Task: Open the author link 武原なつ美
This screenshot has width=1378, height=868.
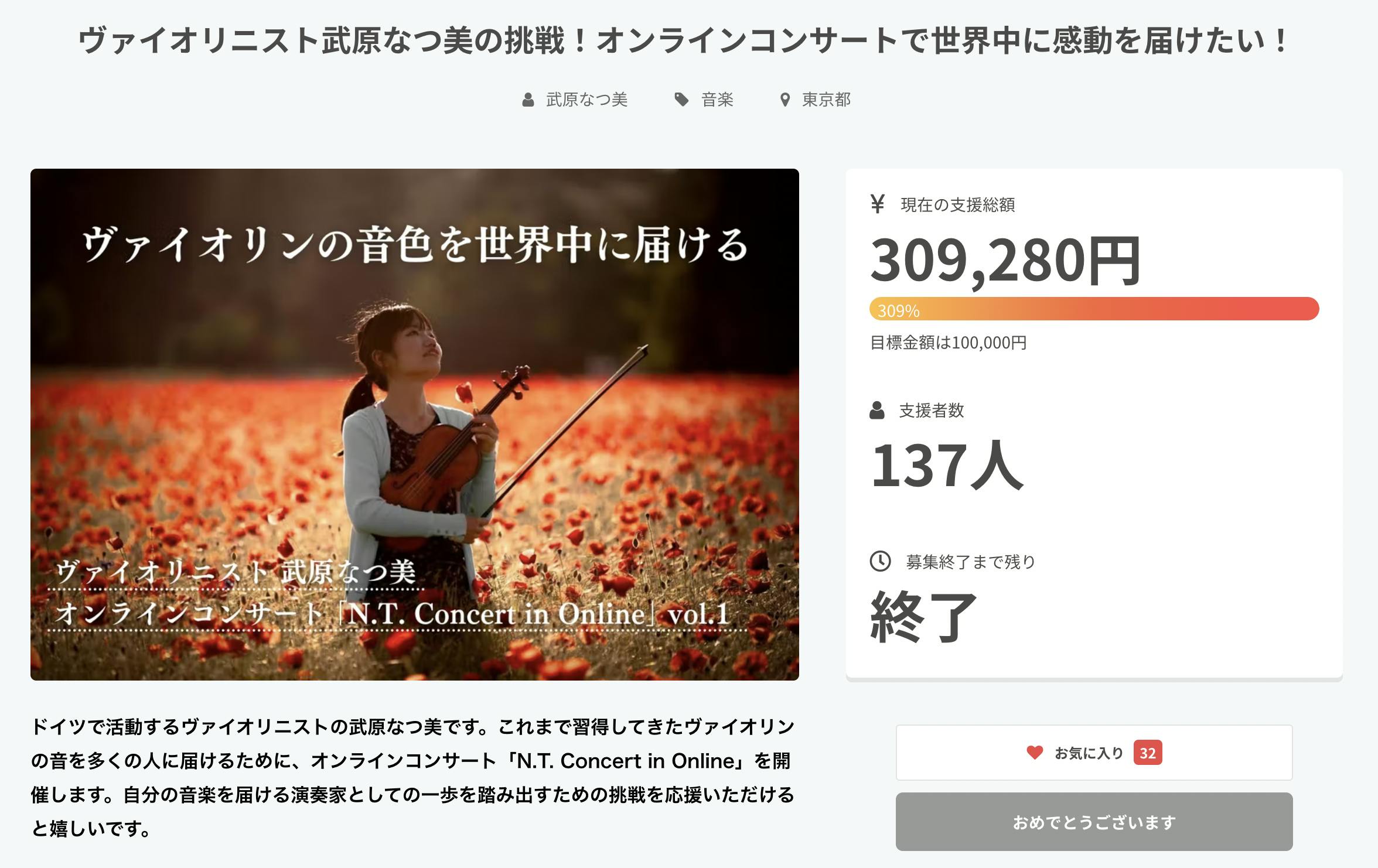Action: pyautogui.click(x=586, y=100)
